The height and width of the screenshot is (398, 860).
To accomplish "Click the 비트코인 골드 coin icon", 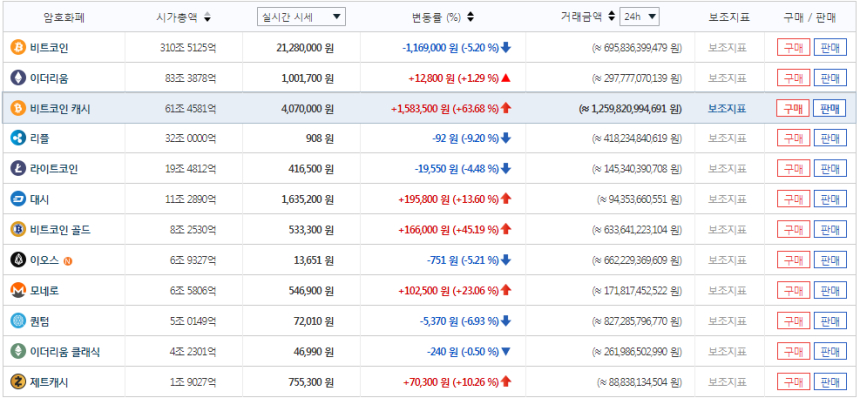I will 18,230.
